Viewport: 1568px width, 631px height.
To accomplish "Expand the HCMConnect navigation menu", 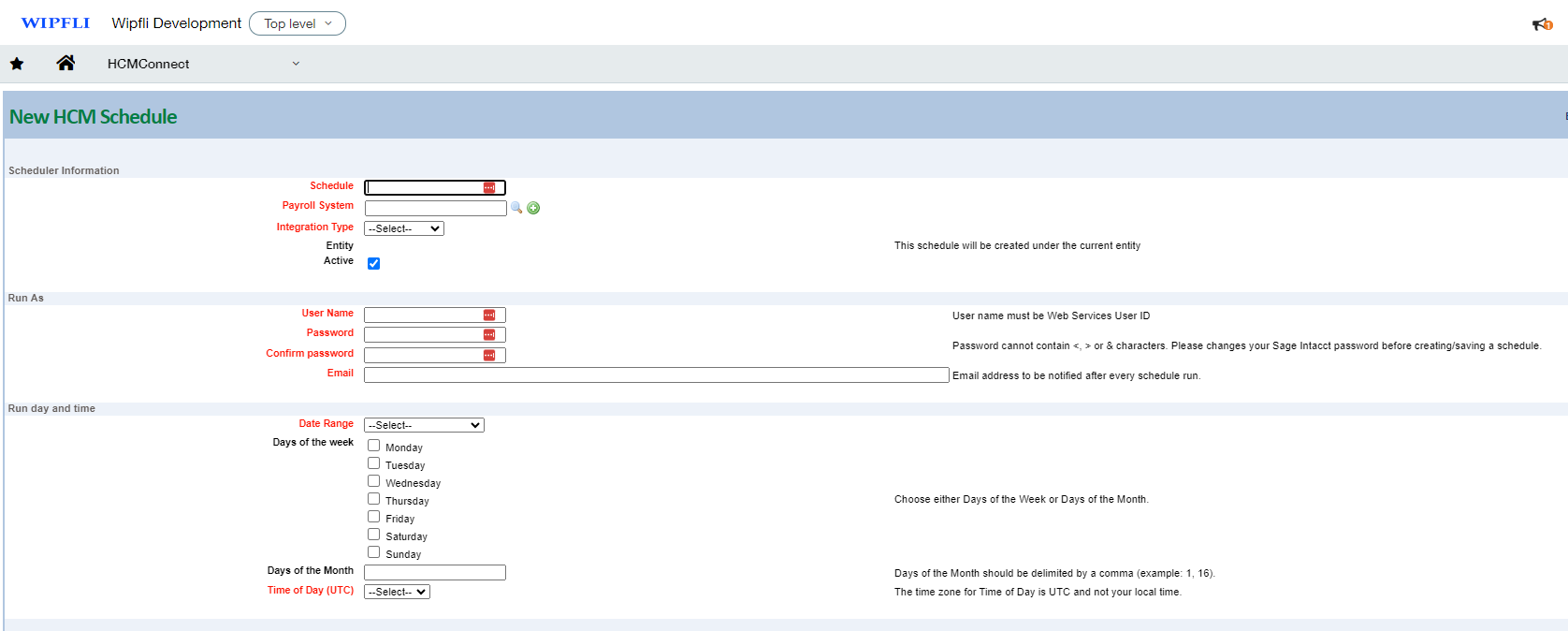I will 296,64.
